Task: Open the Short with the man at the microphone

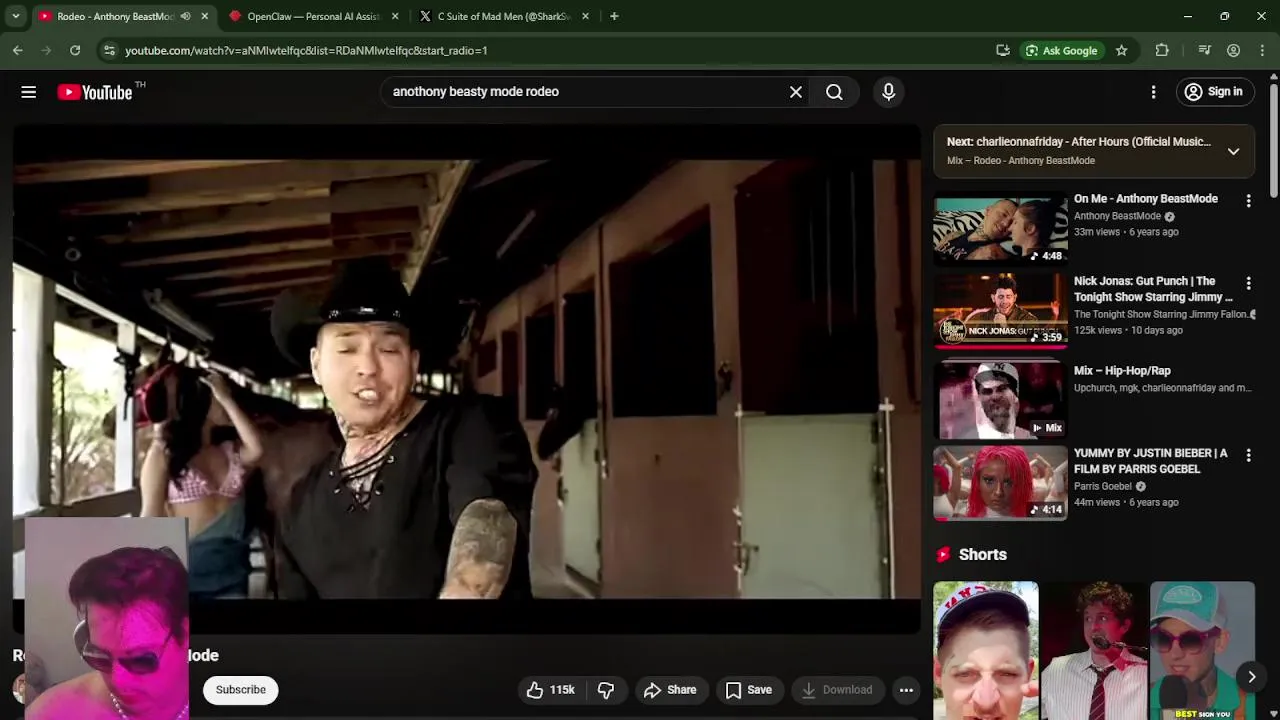Action: [1094, 651]
